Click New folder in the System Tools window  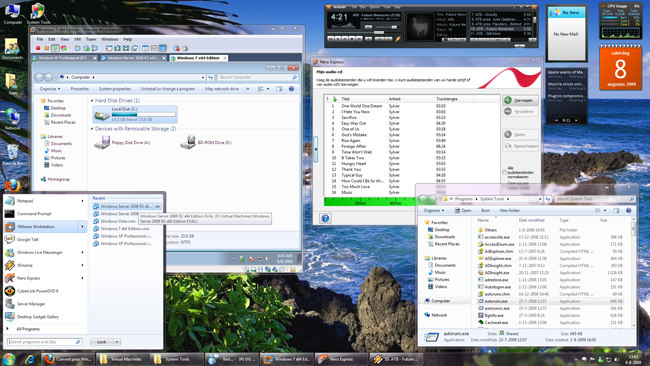509,211
